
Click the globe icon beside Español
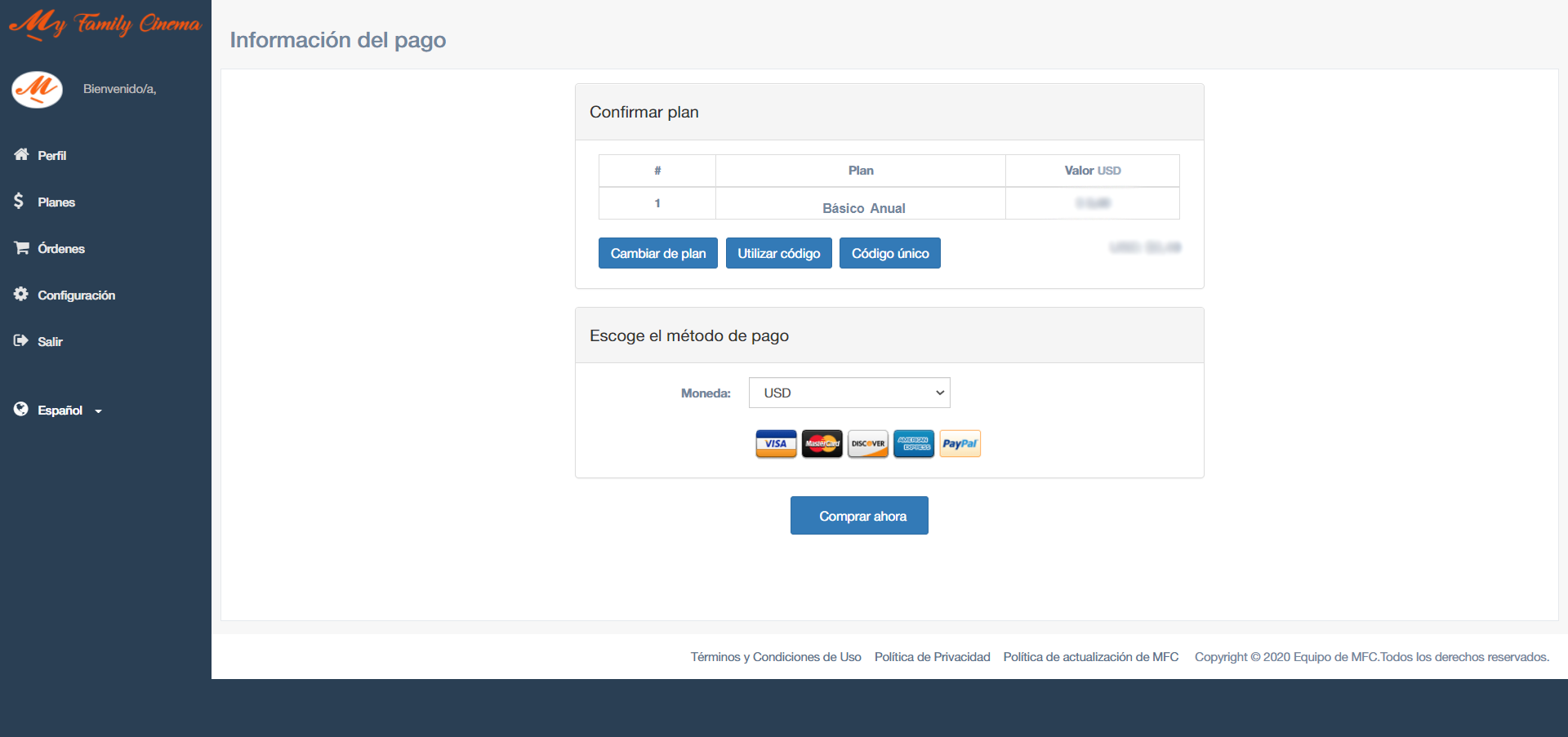click(x=21, y=409)
